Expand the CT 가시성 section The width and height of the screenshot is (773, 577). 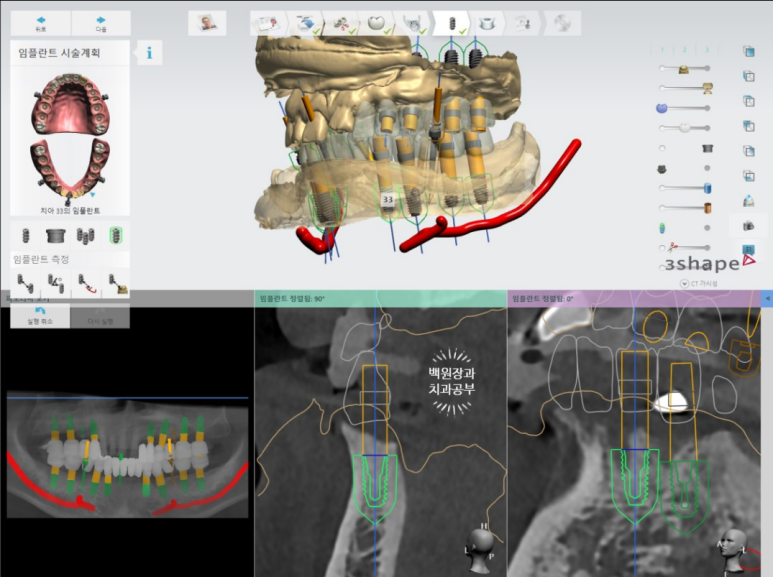coord(684,283)
